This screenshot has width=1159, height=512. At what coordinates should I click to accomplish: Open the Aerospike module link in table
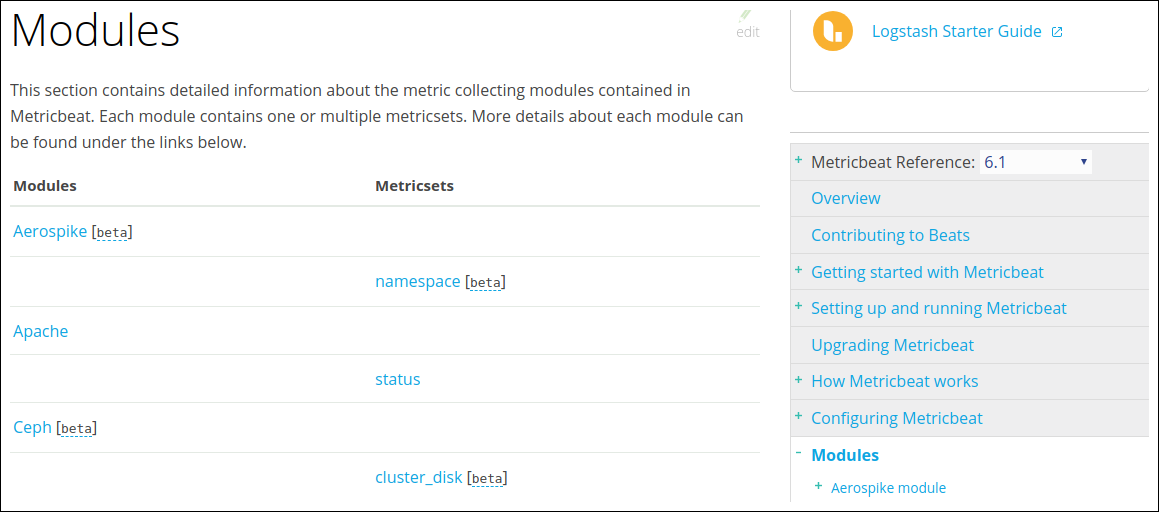50,232
